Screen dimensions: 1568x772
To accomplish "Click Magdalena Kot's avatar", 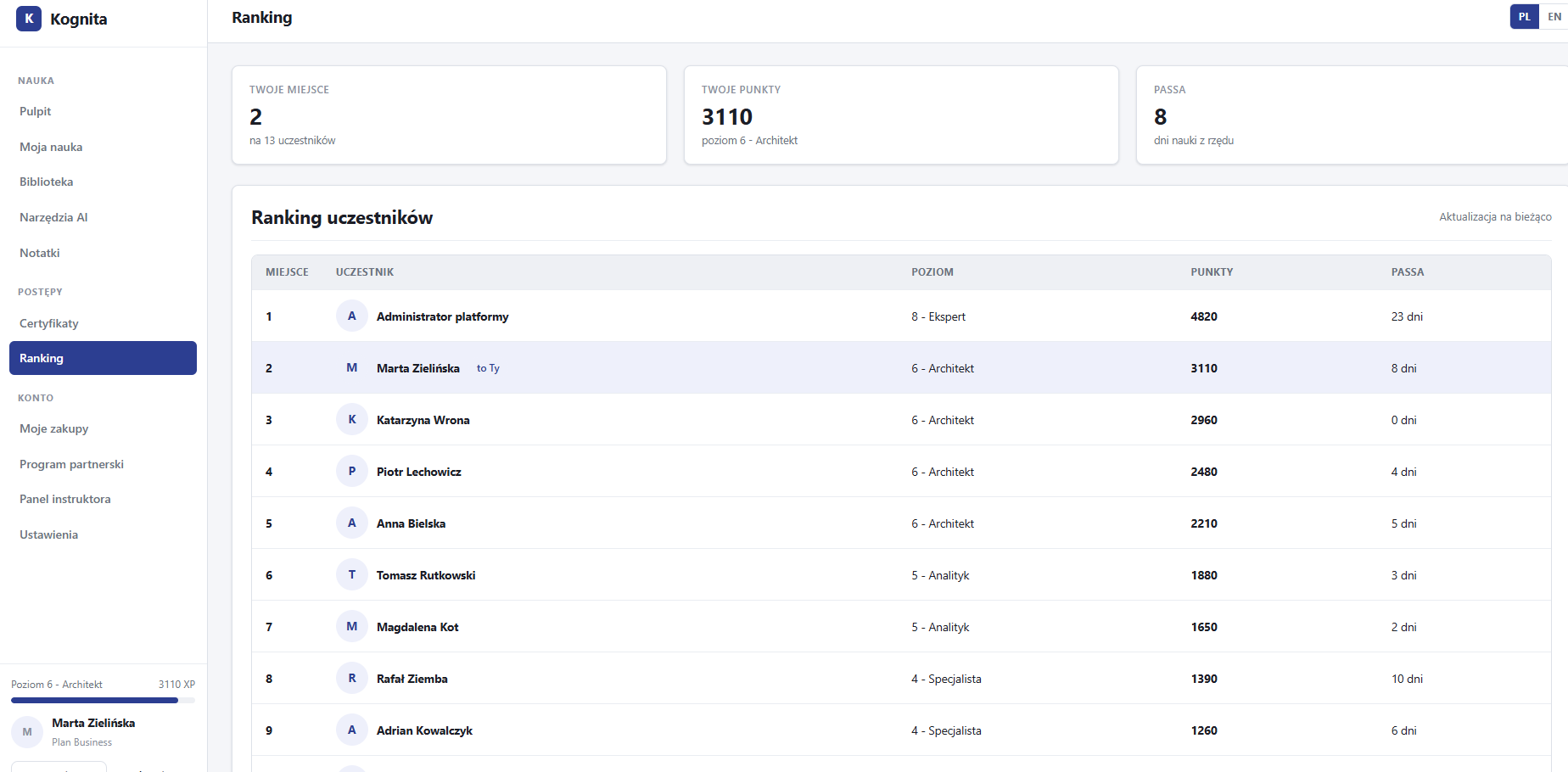I will coord(352,626).
